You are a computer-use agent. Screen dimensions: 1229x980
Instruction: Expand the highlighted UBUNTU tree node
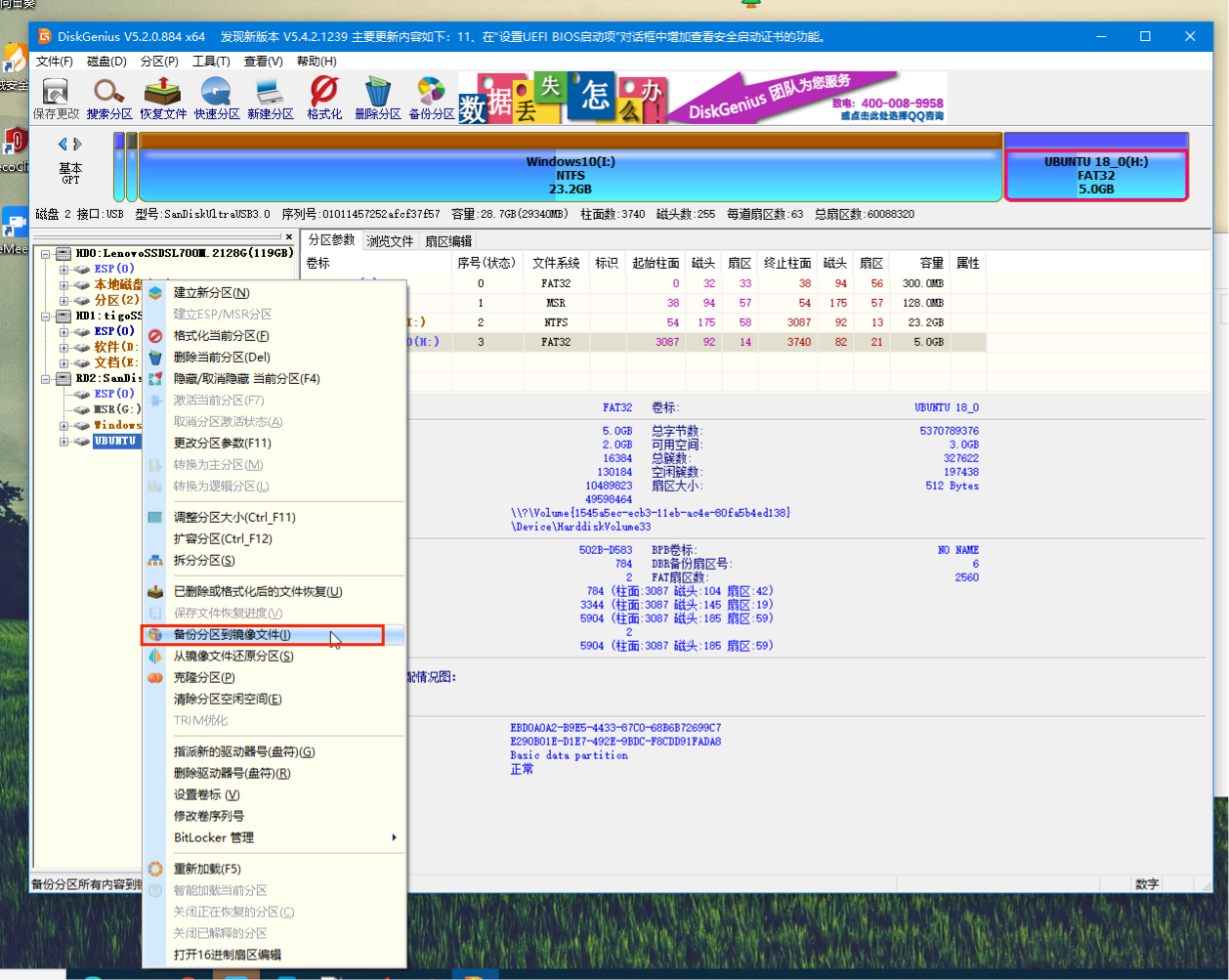64,441
